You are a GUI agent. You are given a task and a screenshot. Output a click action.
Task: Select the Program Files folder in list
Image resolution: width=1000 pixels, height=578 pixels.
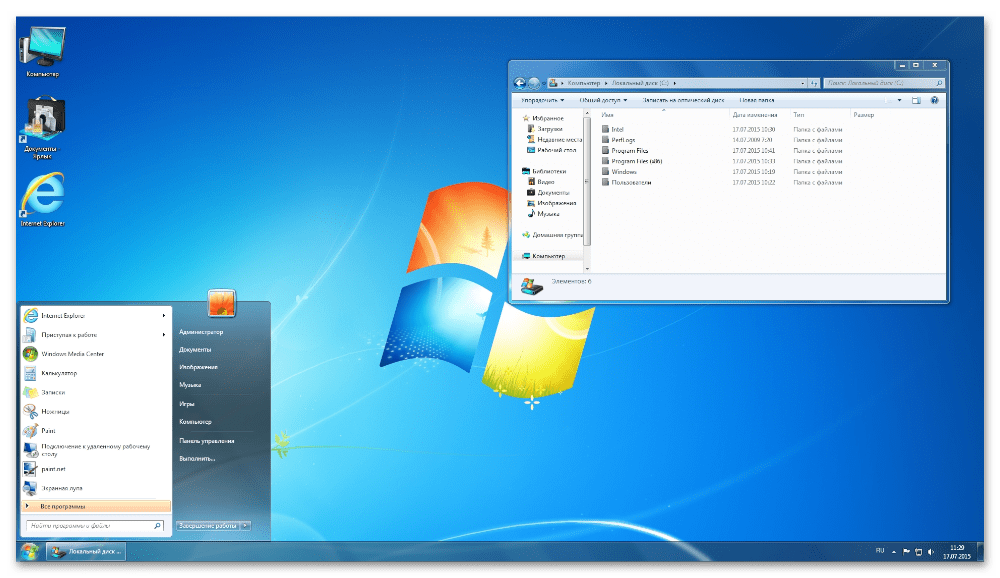[630, 150]
